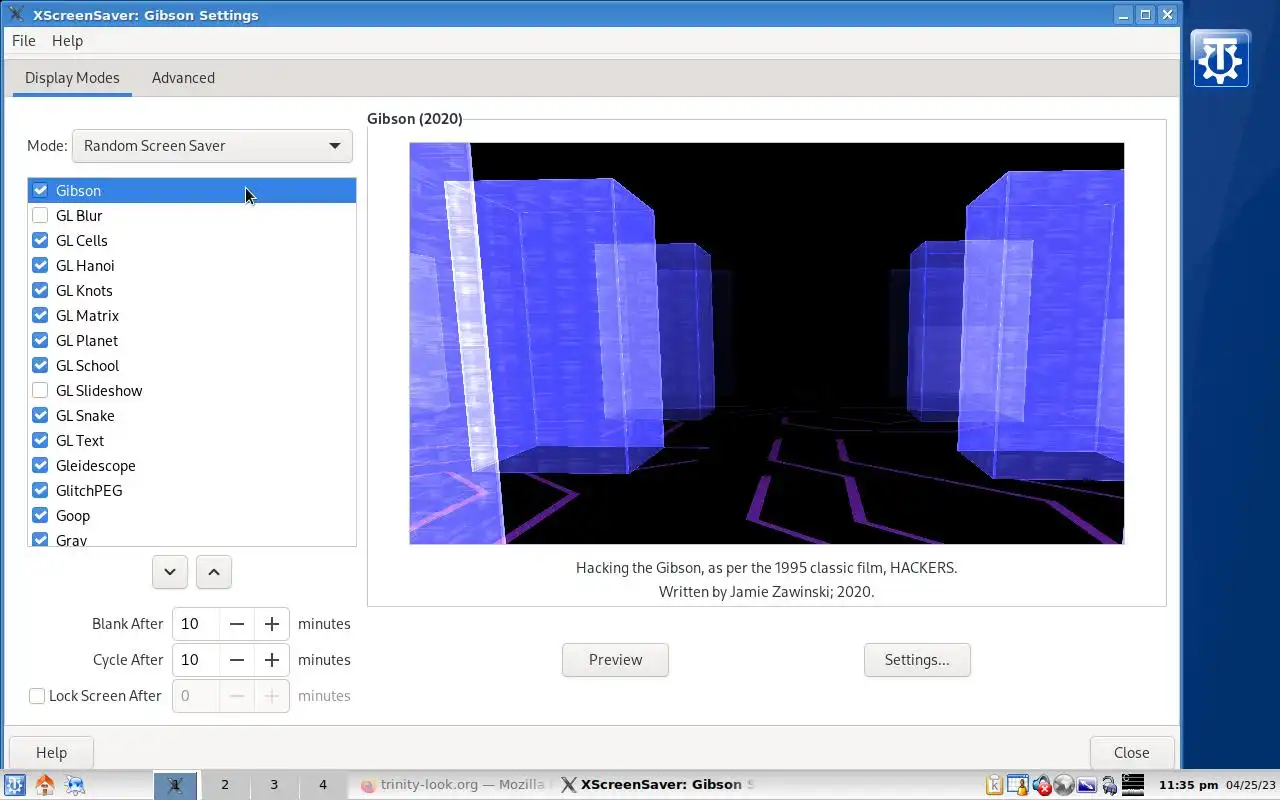This screenshot has height=800, width=1280.
Task: Toggle the Goop checkbox
Action: point(40,515)
